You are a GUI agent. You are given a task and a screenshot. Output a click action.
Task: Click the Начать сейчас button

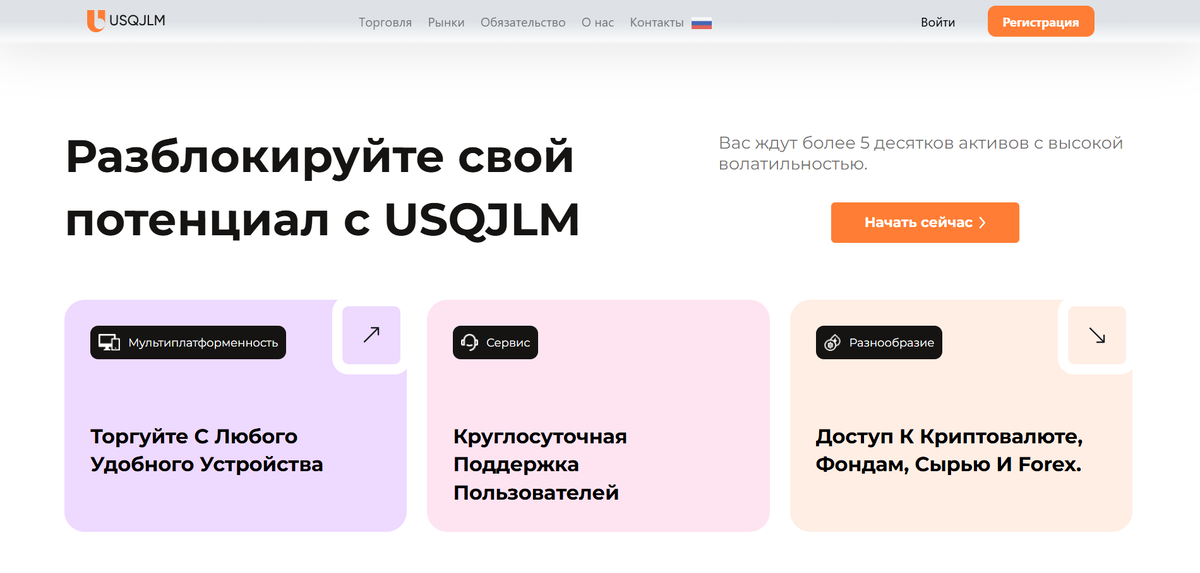pos(925,223)
